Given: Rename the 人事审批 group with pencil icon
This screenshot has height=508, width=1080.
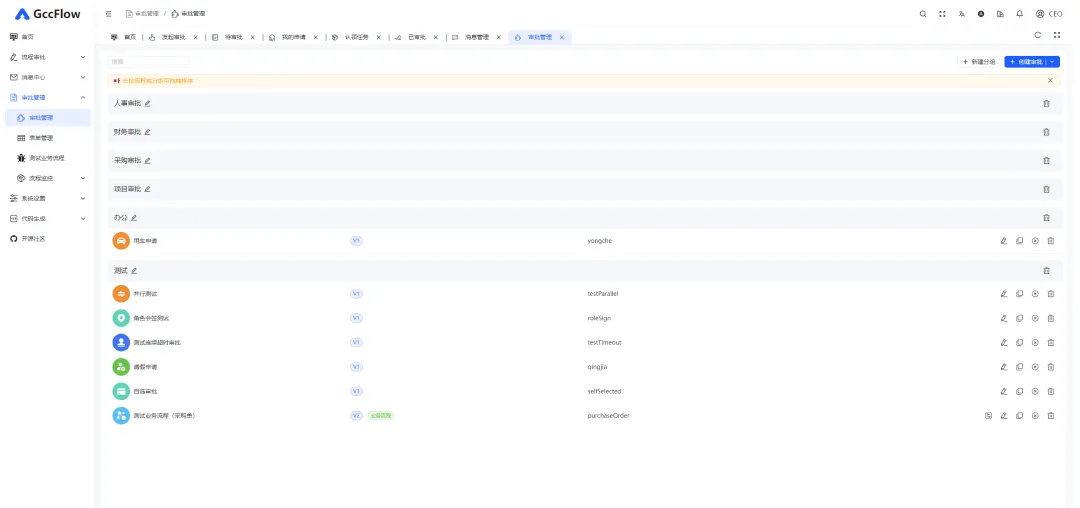Looking at the screenshot, I should [x=147, y=103].
